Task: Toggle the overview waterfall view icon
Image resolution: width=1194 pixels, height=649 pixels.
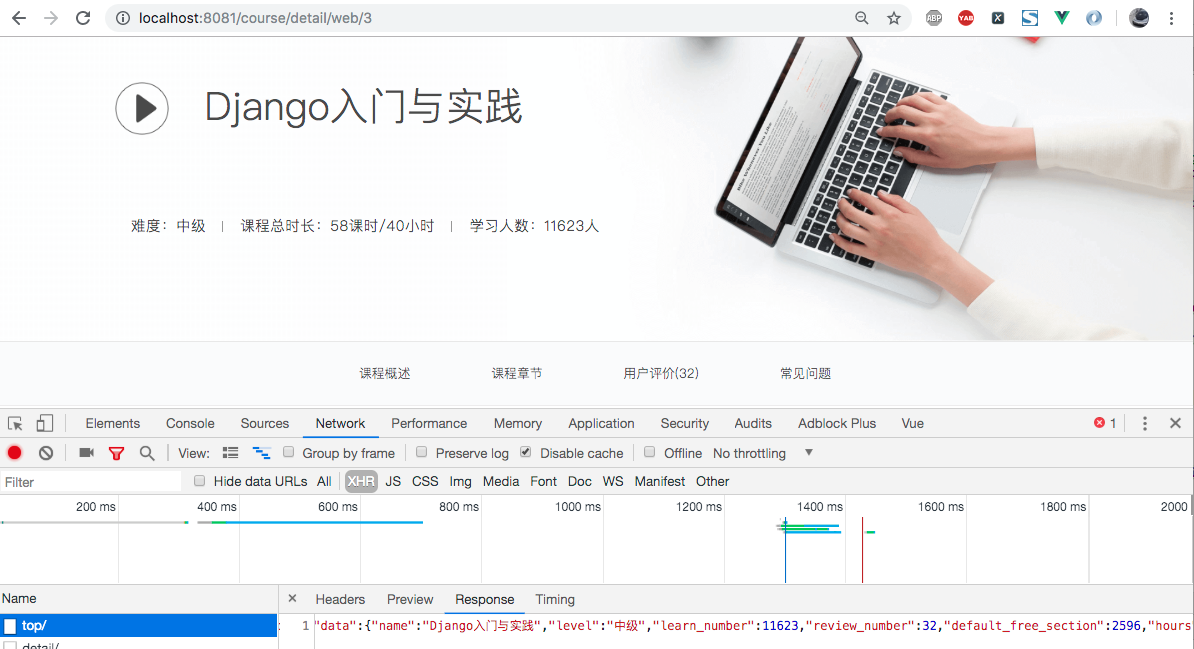Action: (x=261, y=453)
